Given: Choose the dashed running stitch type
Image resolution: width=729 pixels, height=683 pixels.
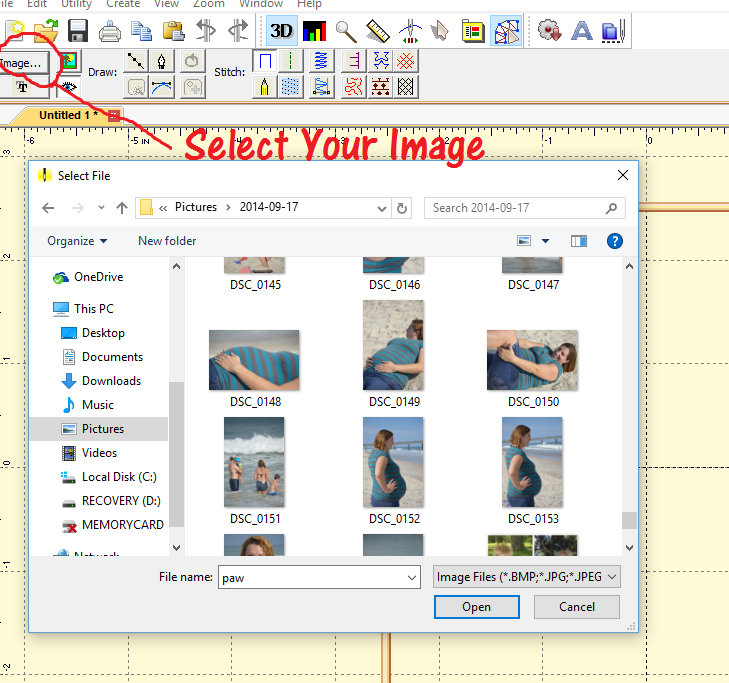Looking at the screenshot, I should pos(291,61).
